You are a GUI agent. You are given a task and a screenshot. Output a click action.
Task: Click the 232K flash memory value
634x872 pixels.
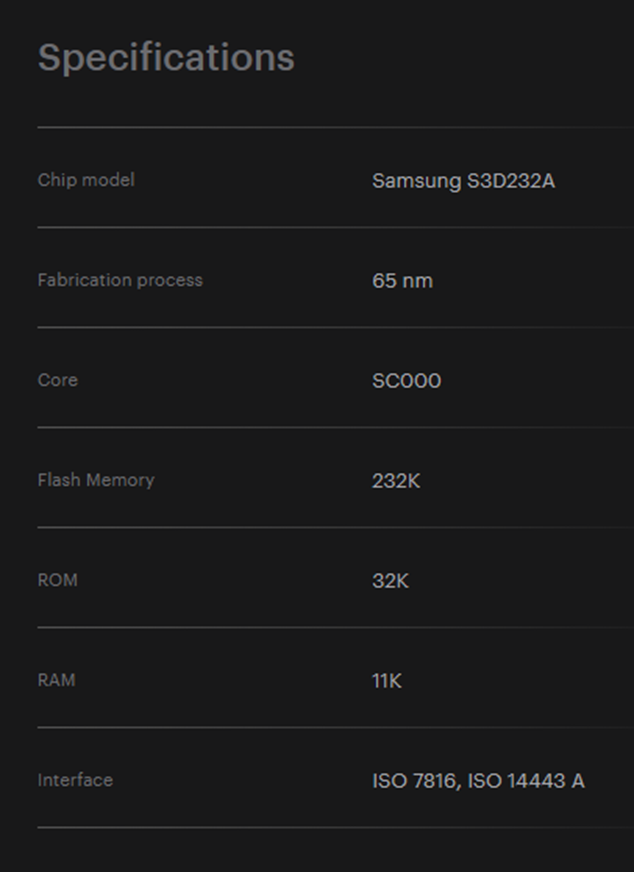(396, 481)
